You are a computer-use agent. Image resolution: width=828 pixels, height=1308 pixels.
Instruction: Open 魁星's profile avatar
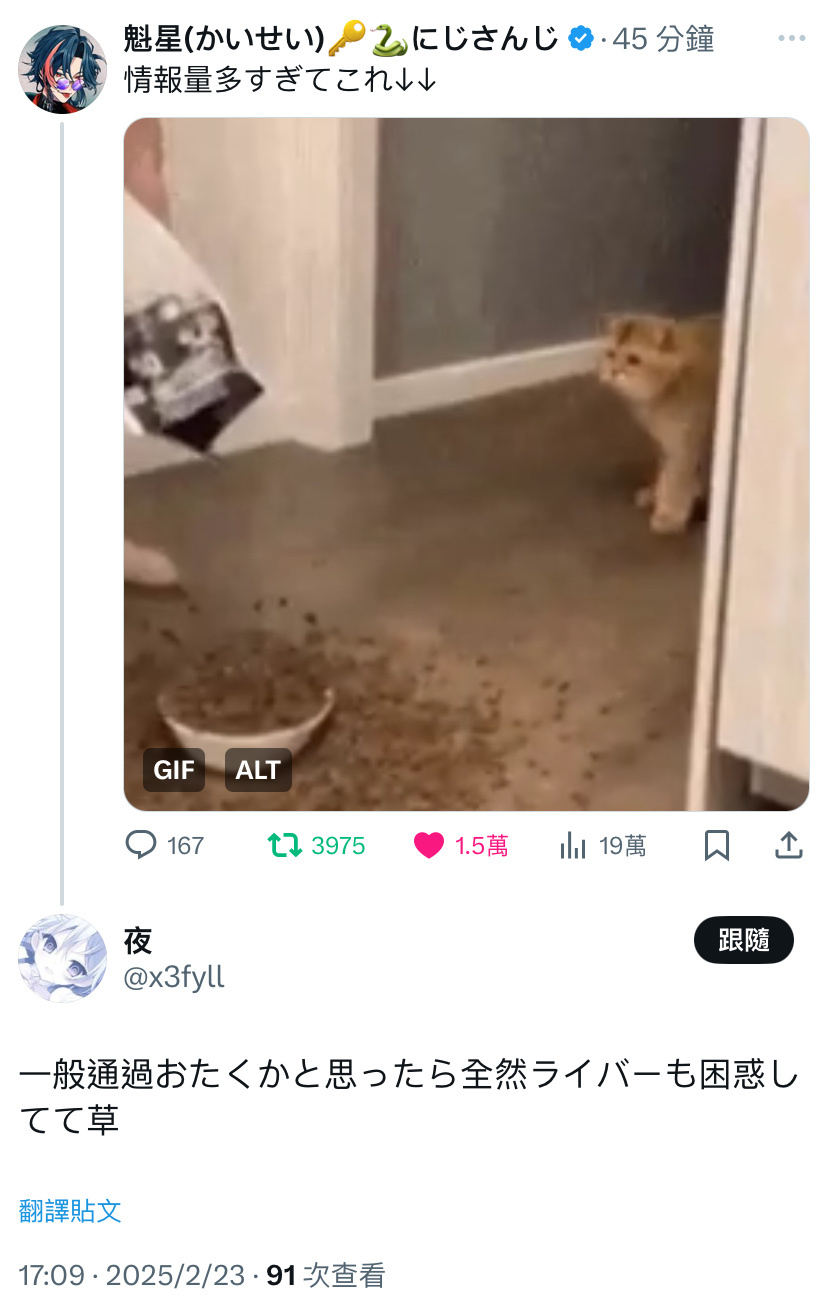[62, 69]
